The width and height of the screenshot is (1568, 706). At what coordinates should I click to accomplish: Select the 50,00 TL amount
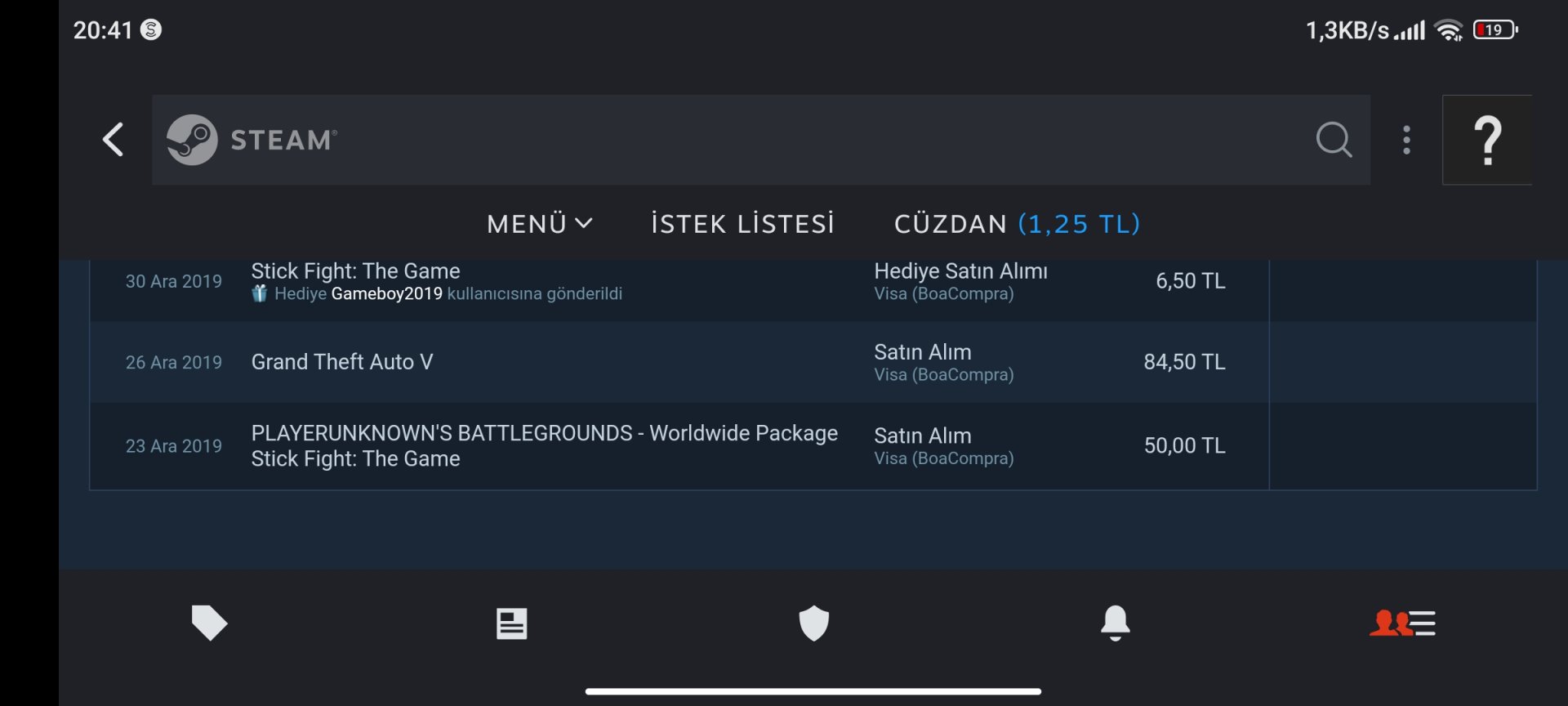(x=1184, y=445)
